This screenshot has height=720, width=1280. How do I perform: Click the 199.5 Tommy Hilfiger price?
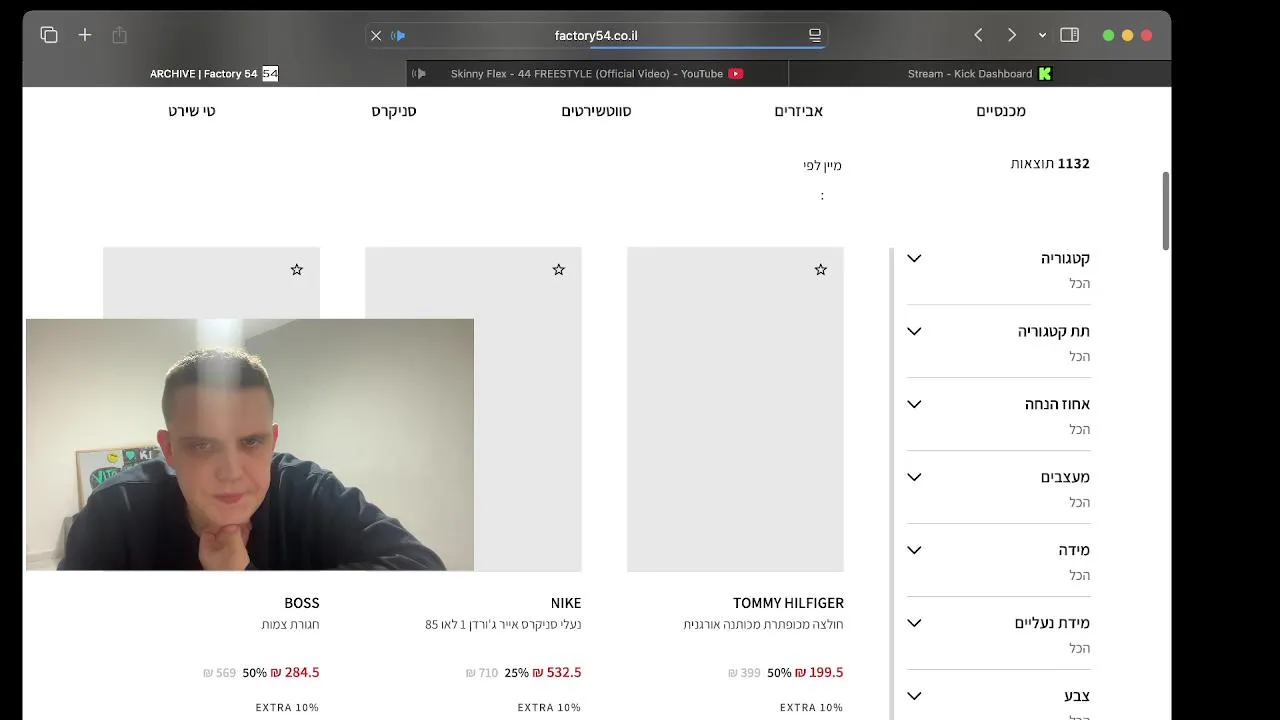tap(819, 673)
